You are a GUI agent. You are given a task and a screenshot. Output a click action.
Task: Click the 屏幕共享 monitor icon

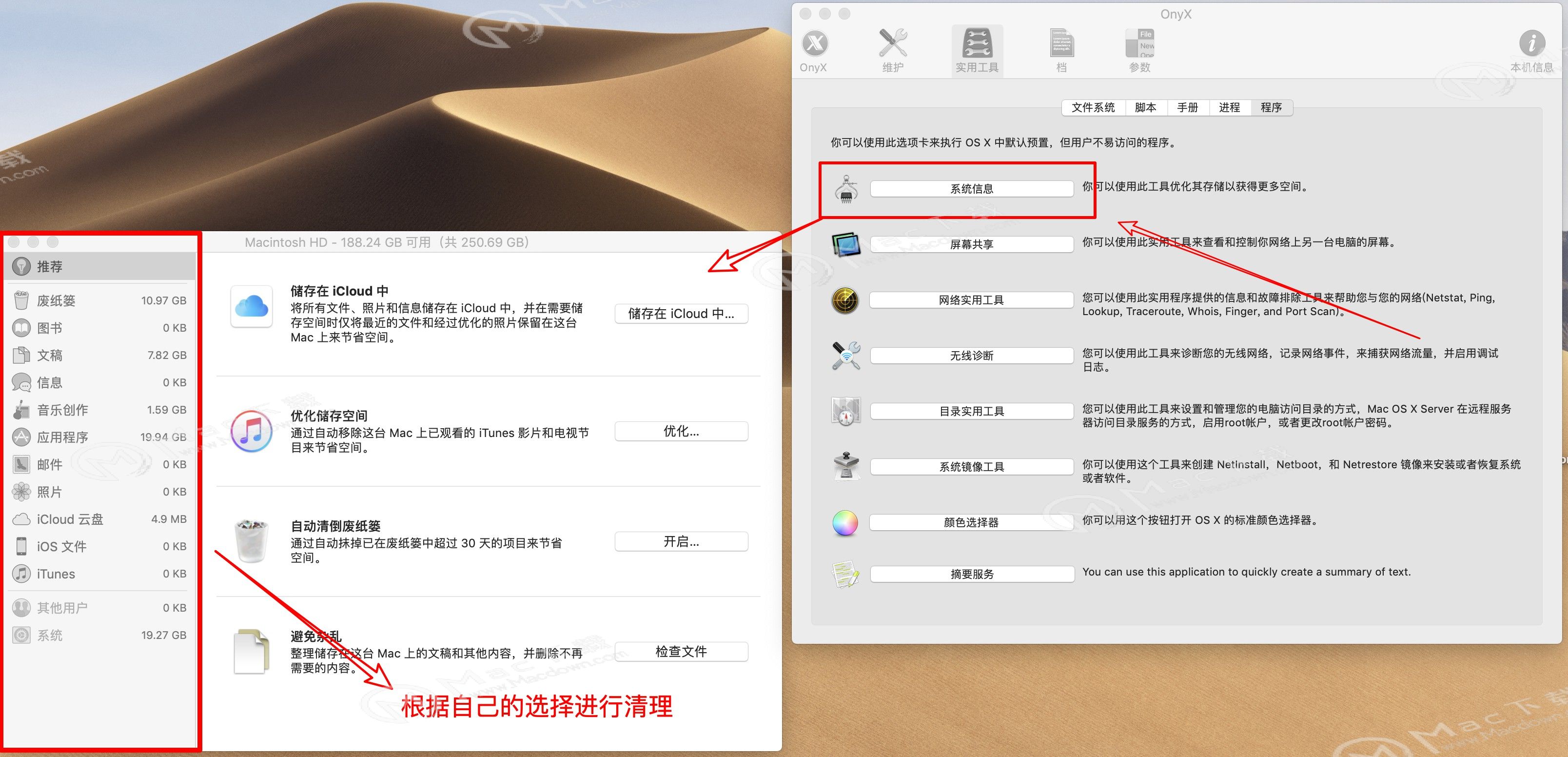[x=846, y=244]
